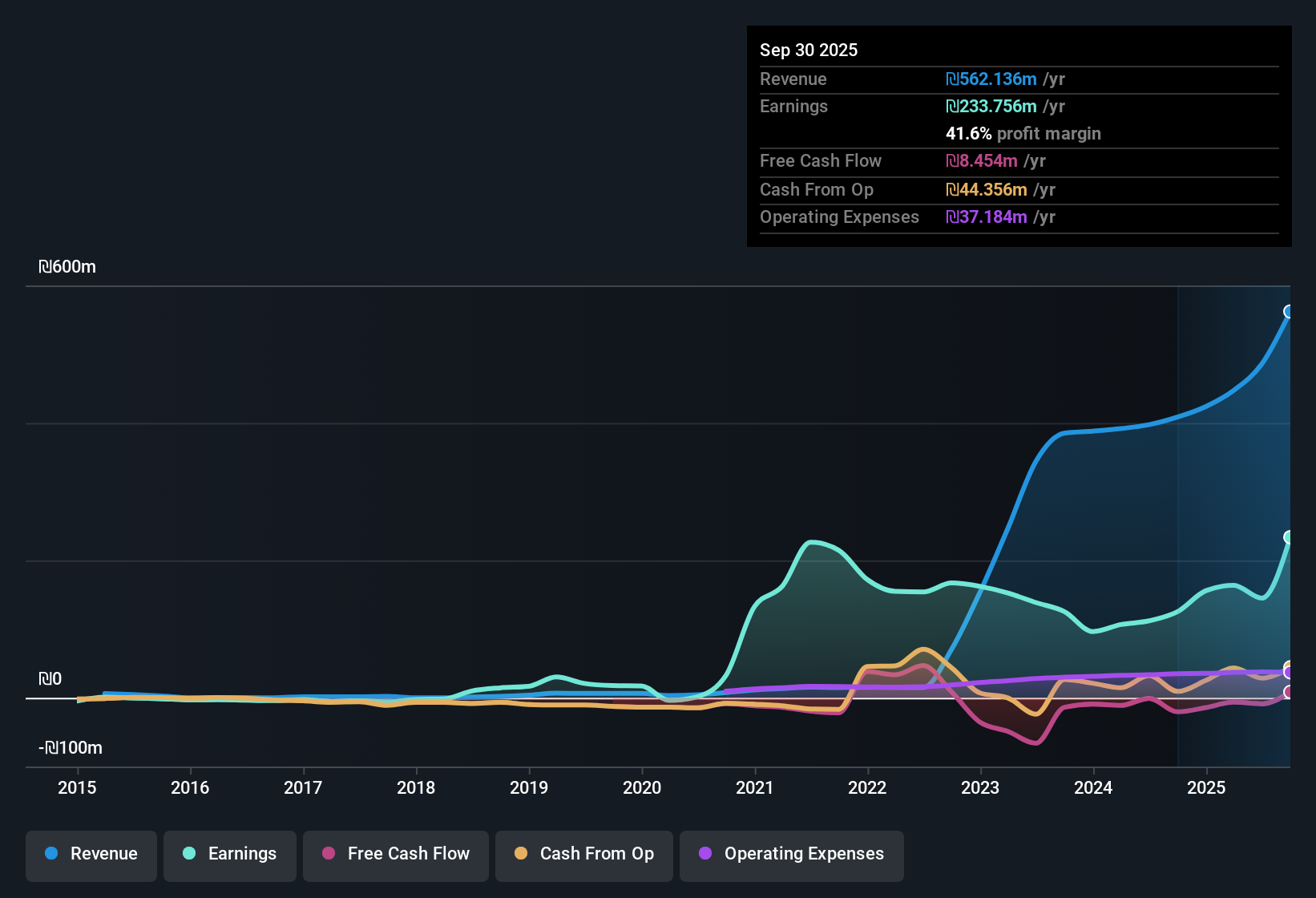Open the Earnings row in the tooltip
The image size is (1316, 898).
[x=793, y=106]
